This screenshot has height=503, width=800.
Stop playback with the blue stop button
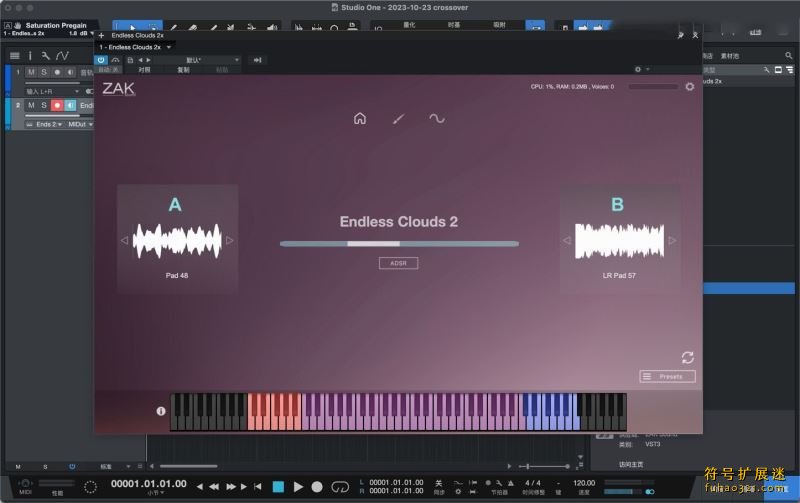pyautogui.click(x=278, y=487)
